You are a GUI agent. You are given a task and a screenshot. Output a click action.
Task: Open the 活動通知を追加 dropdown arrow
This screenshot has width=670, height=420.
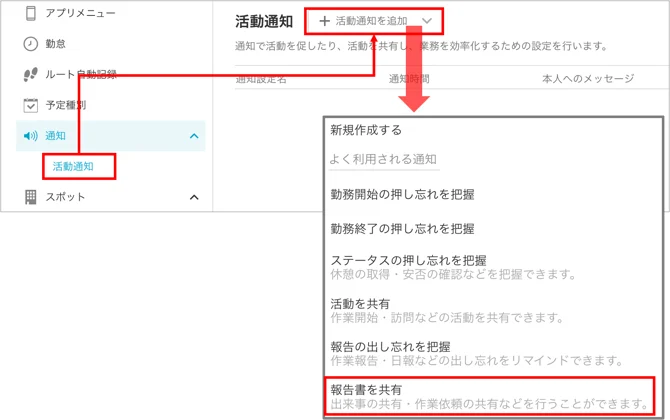click(x=427, y=21)
